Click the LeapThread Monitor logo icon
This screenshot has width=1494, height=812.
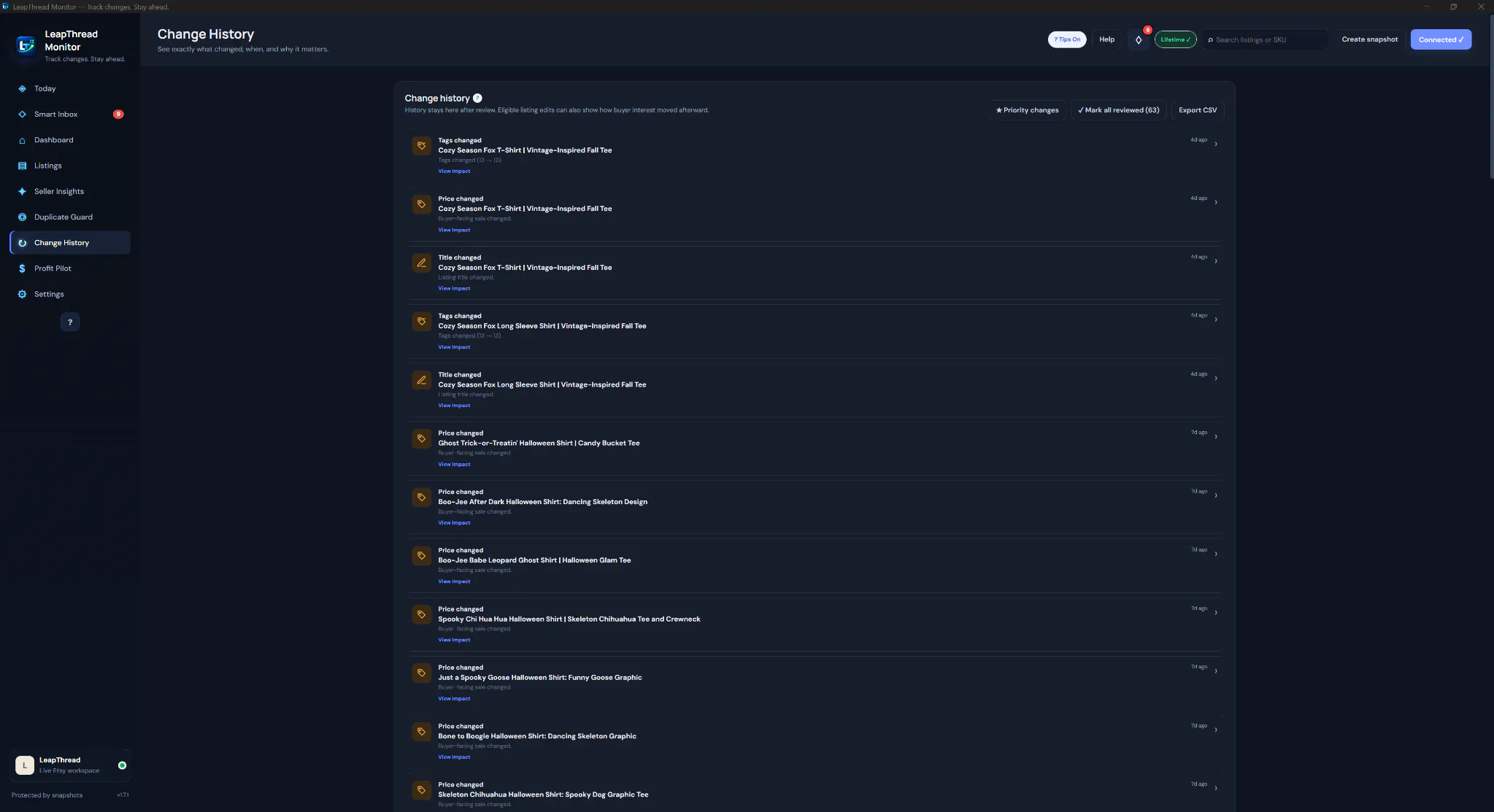coord(26,46)
